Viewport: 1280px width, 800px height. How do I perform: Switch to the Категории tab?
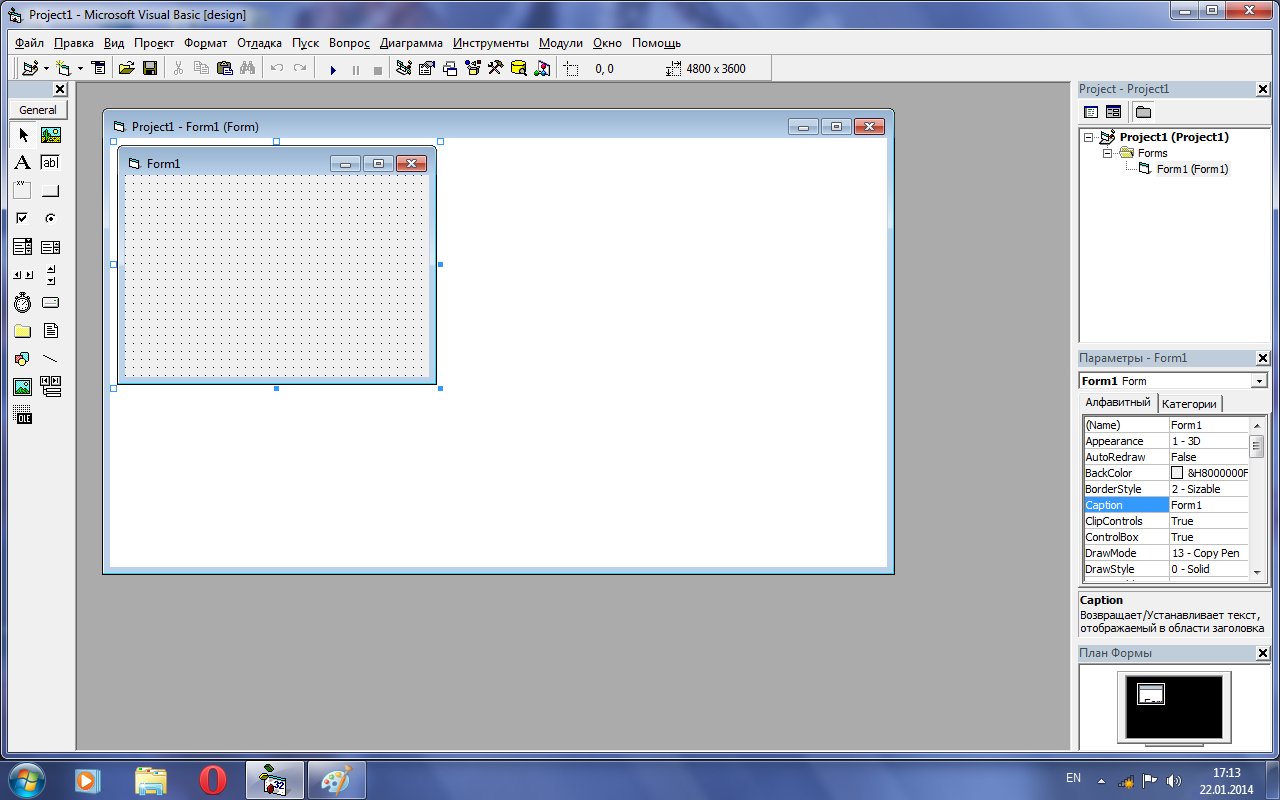click(1190, 404)
